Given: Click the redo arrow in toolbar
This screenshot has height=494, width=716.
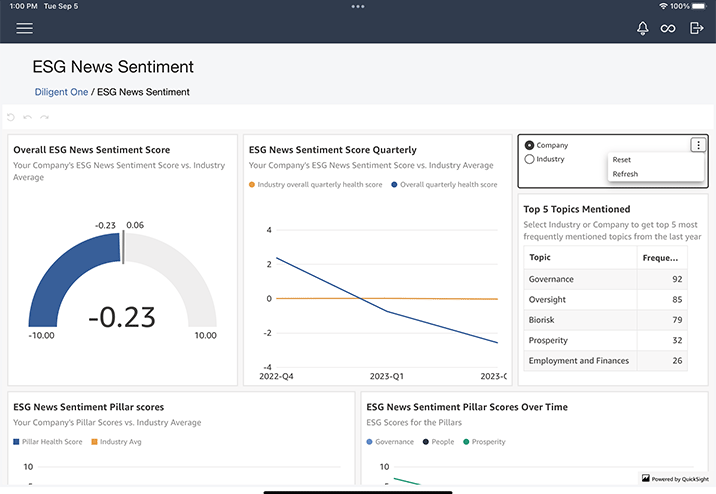Looking at the screenshot, I should [x=43, y=117].
